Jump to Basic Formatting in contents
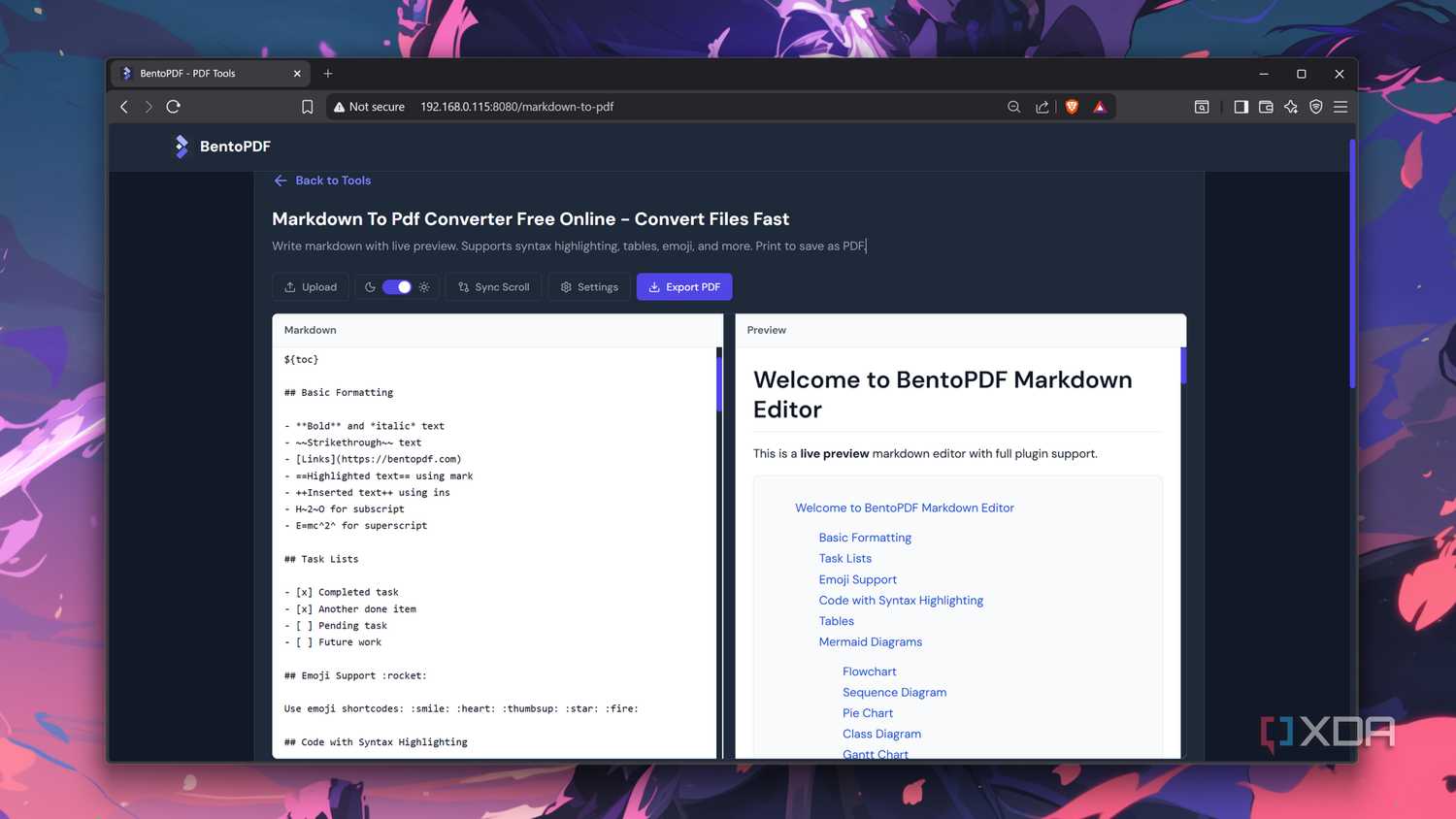This screenshot has height=819, width=1456. [x=865, y=538]
